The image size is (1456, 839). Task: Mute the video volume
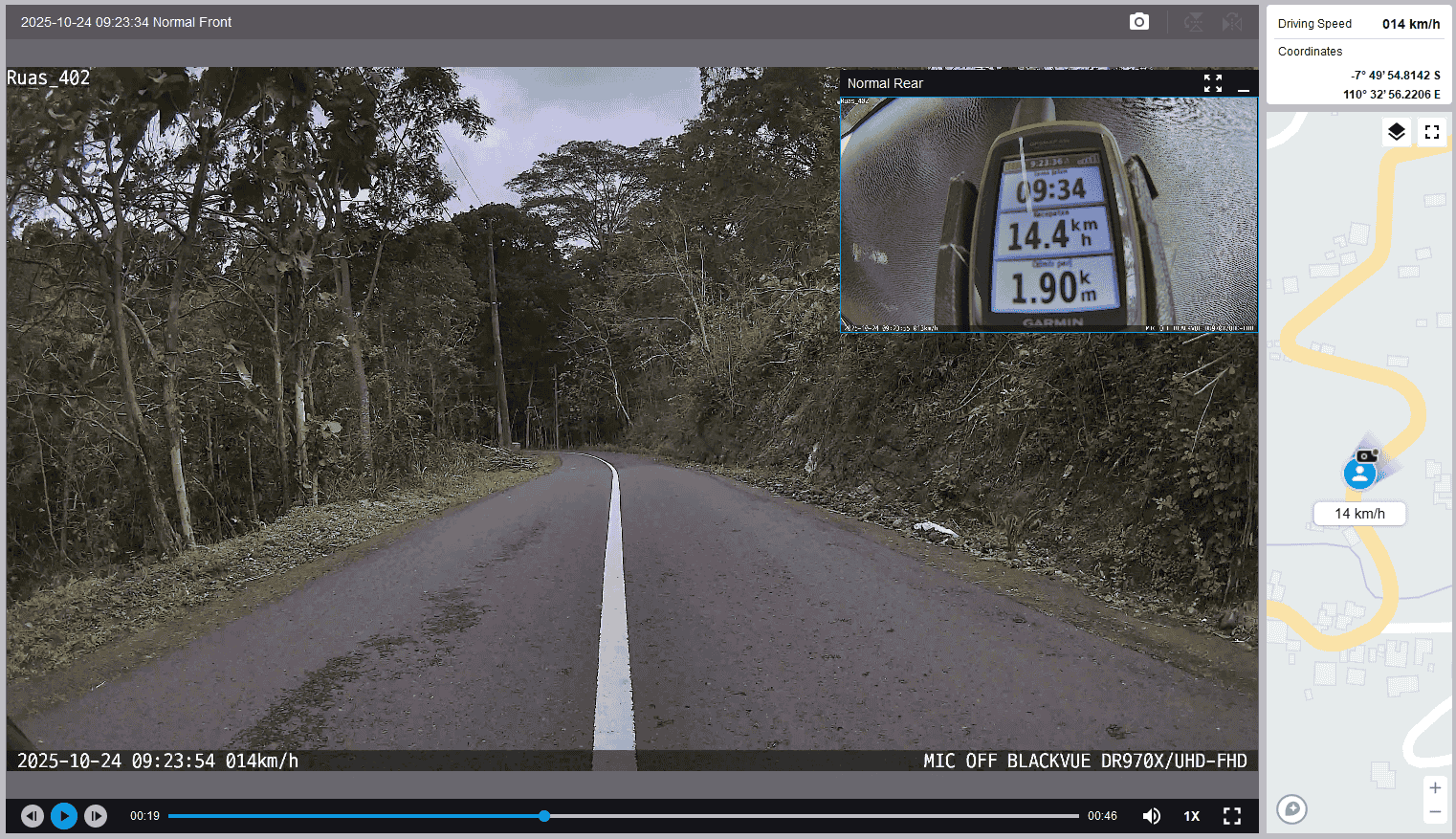point(1152,816)
